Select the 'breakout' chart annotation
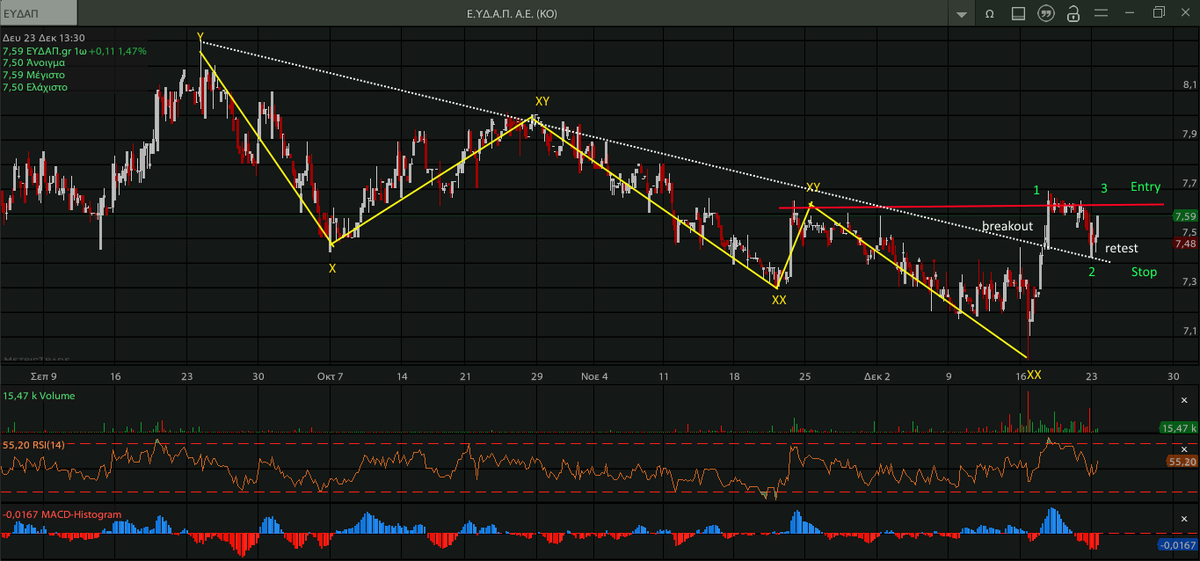This screenshot has width=1200, height=561. pos(1007,227)
